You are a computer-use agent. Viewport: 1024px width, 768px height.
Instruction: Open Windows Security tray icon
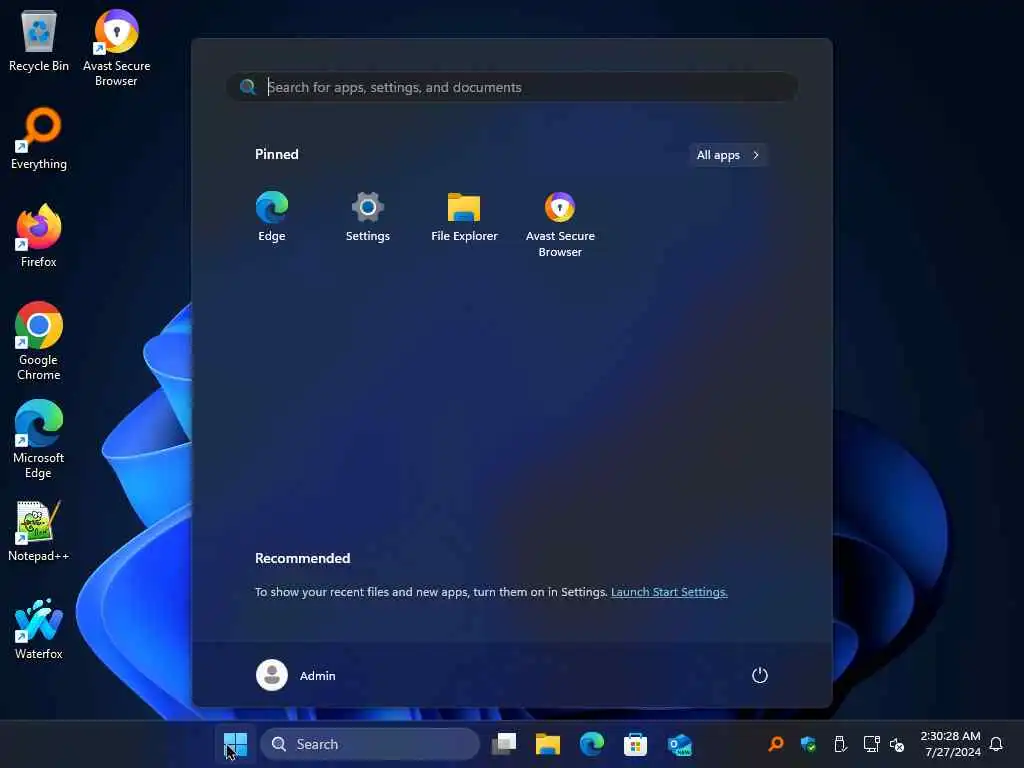tap(808, 744)
